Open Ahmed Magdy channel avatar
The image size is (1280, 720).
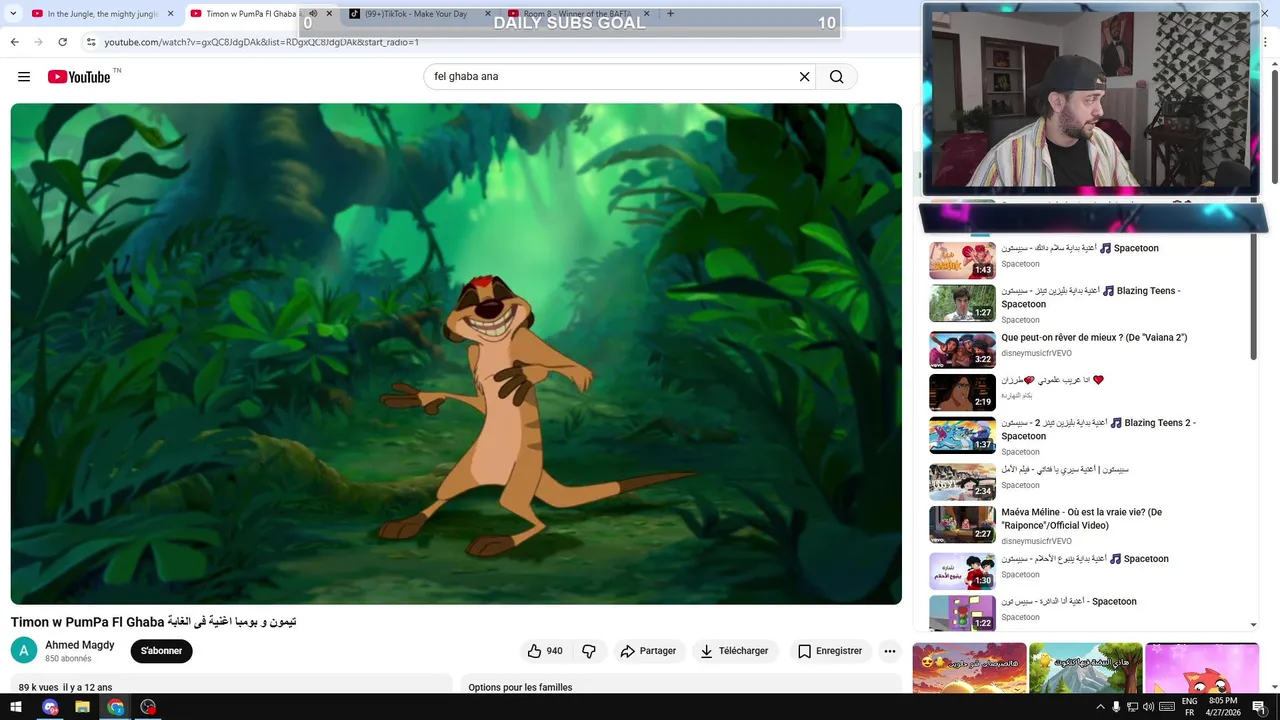(24, 651)
